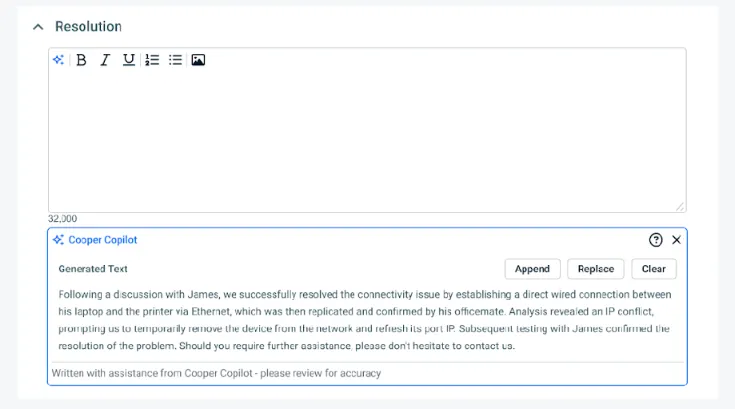Screen dimensions: 735x409
Task: Open Copilot from the editor toolbar sparkle icon
Action: point(59,60)
